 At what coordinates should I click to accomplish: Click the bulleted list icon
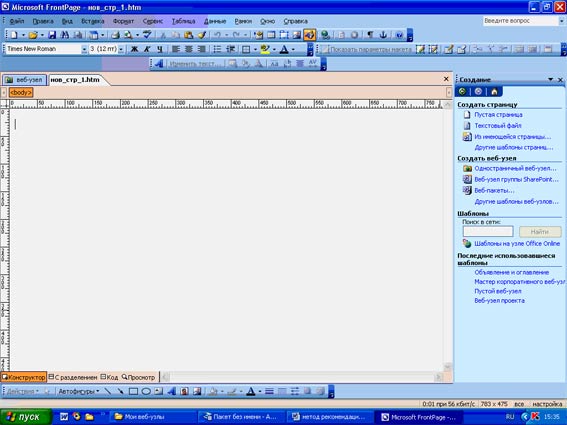(x=217, y=49)
